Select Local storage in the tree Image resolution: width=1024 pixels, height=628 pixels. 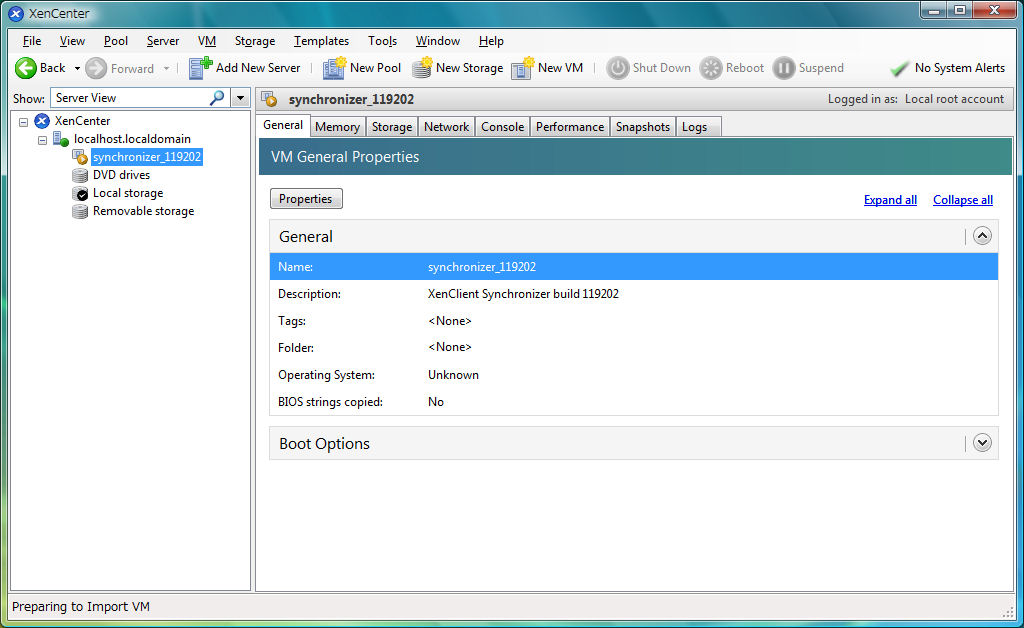(127, 193)
